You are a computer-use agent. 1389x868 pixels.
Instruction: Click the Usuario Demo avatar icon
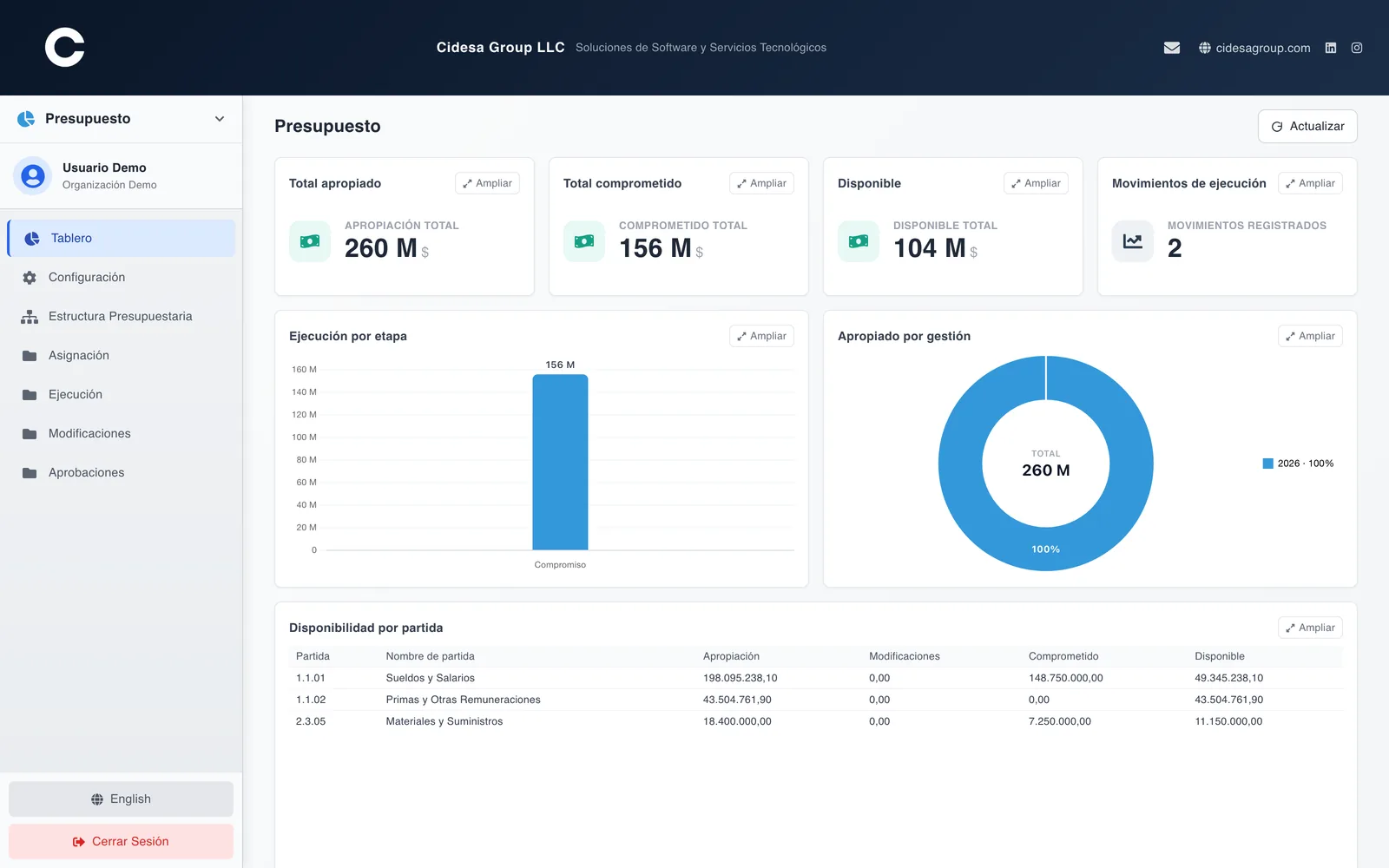33,176
